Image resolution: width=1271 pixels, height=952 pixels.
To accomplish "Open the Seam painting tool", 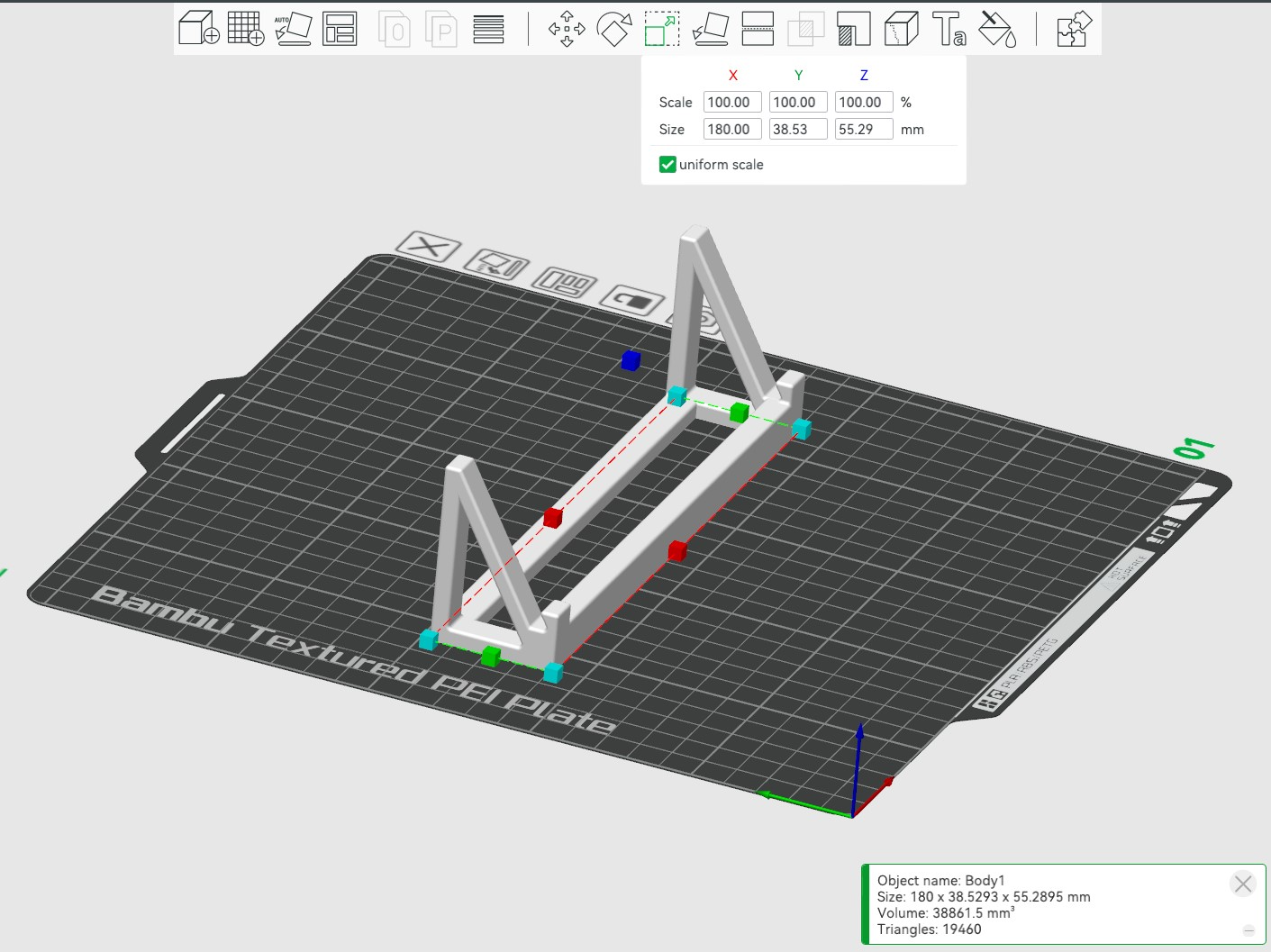I will (901, 28).
